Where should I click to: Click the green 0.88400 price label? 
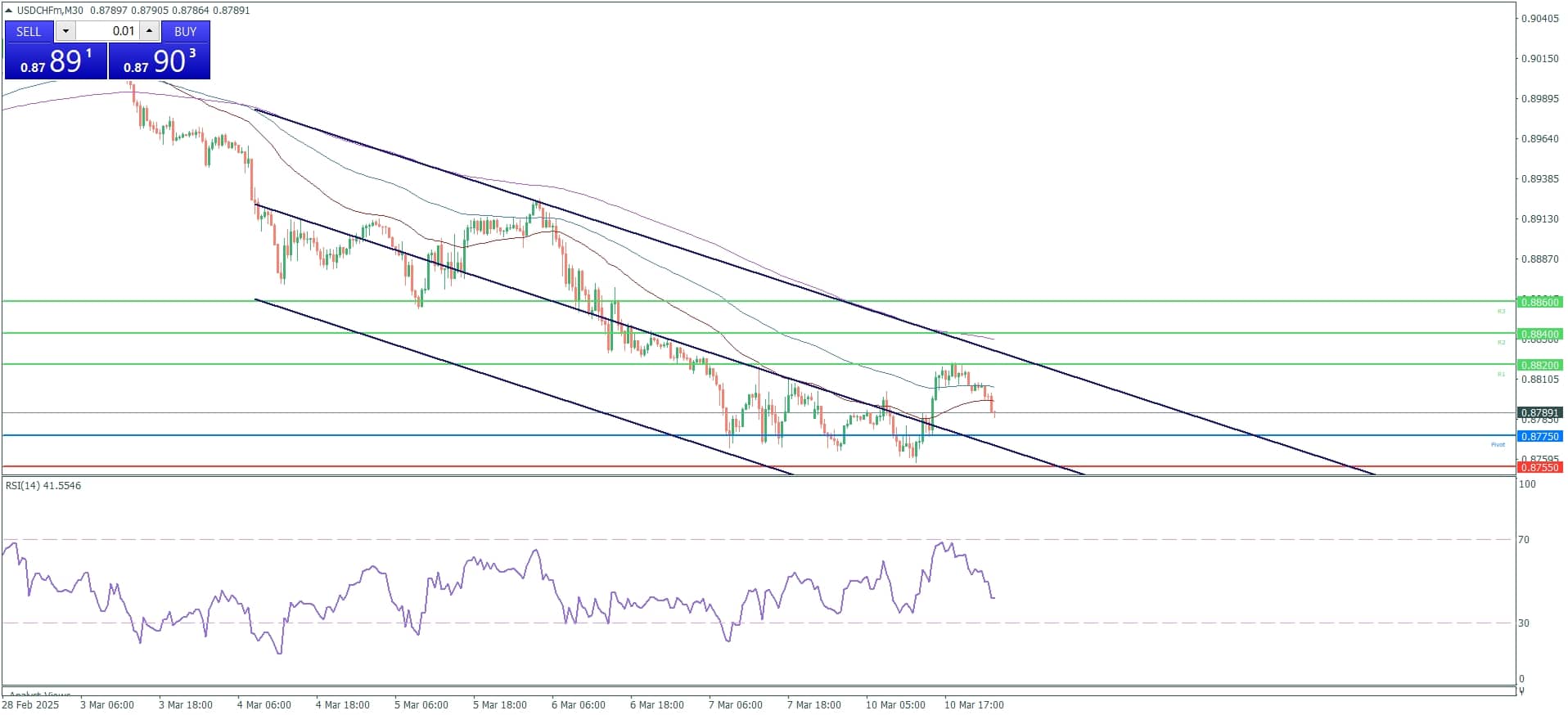(x=1539, y=334)
